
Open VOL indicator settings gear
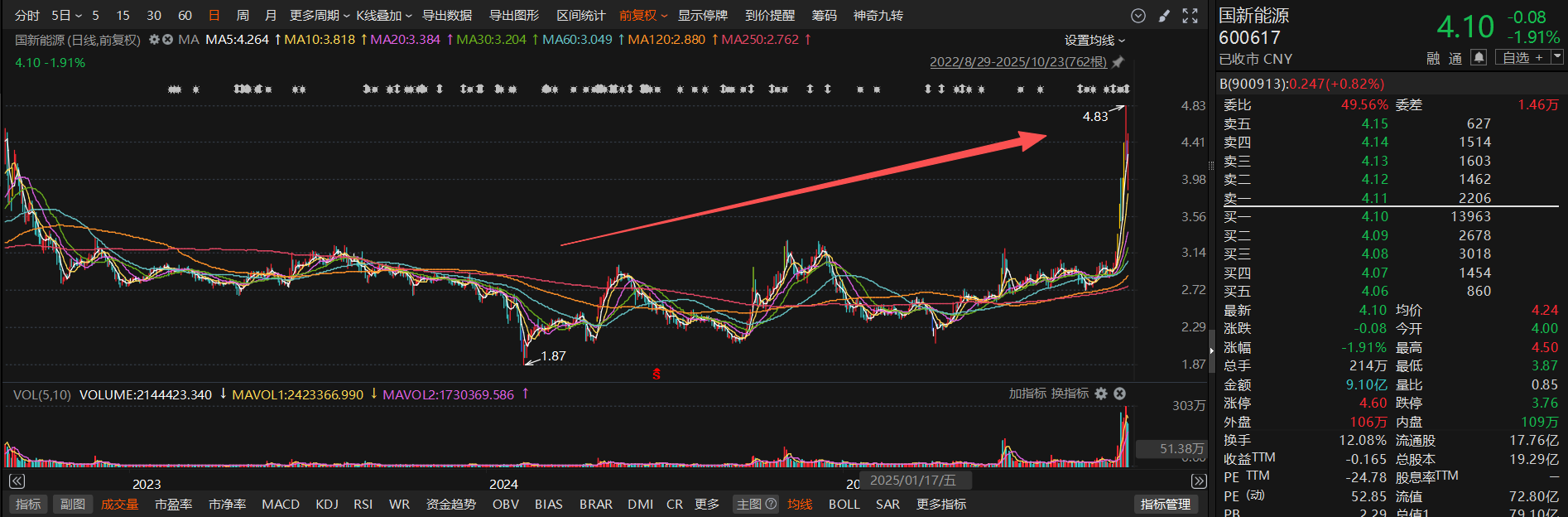(x=1101, y=394)
